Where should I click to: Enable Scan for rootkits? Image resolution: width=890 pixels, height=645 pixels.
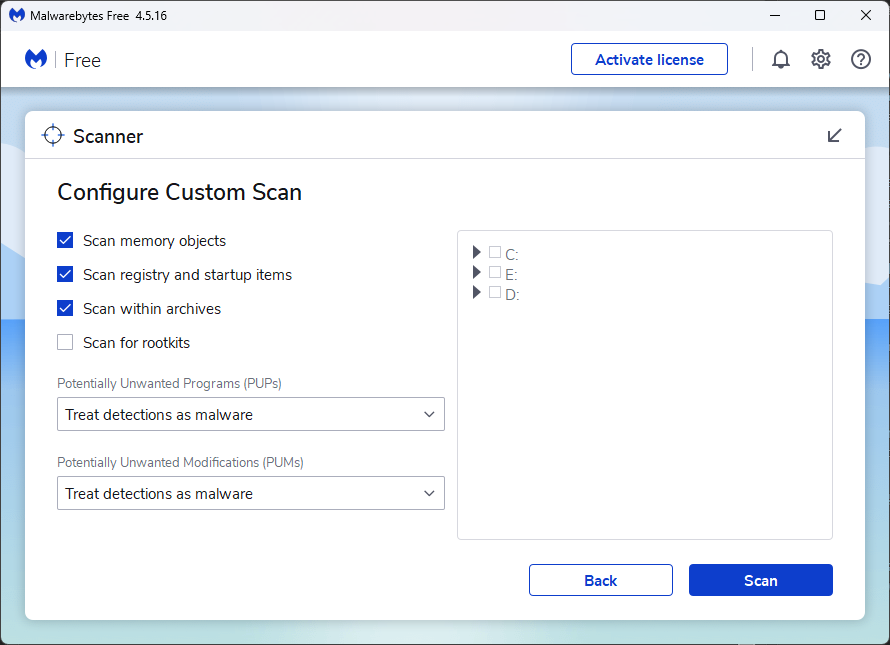point(65,343)
